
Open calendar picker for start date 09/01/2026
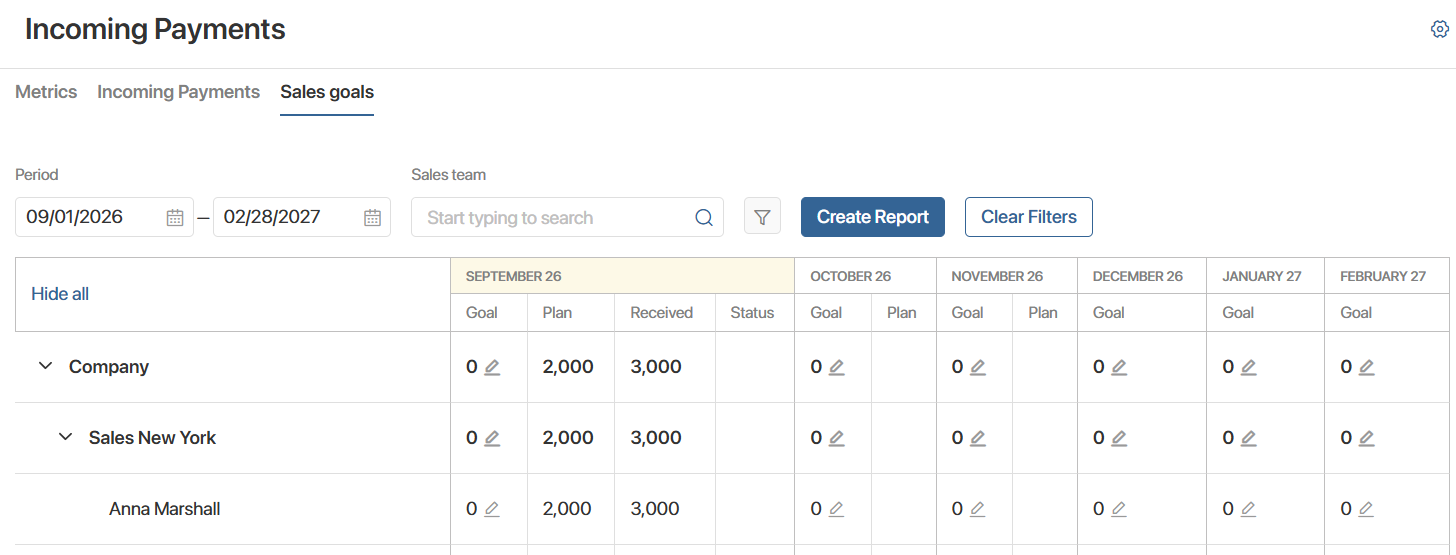(174, 217)
